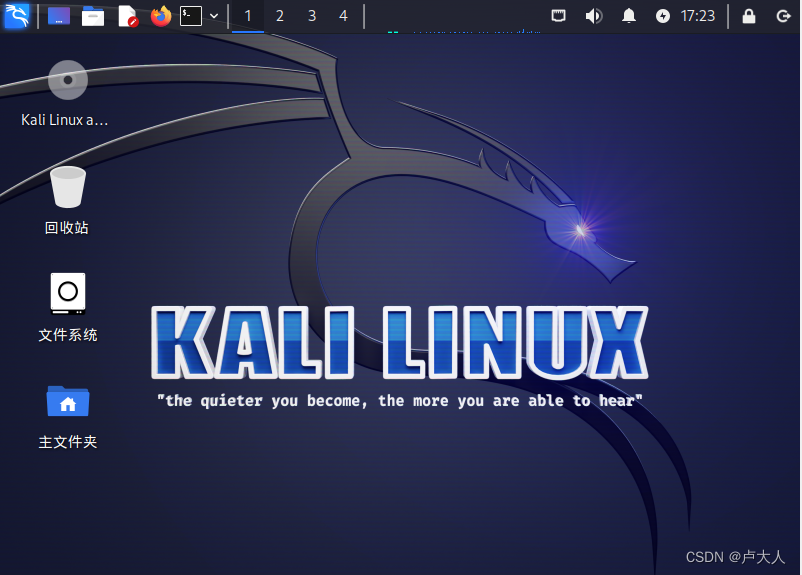The width and height of the screenshot is (802, 575).
Task: Click the volume speaker icon
Action: tap(594, 16)
